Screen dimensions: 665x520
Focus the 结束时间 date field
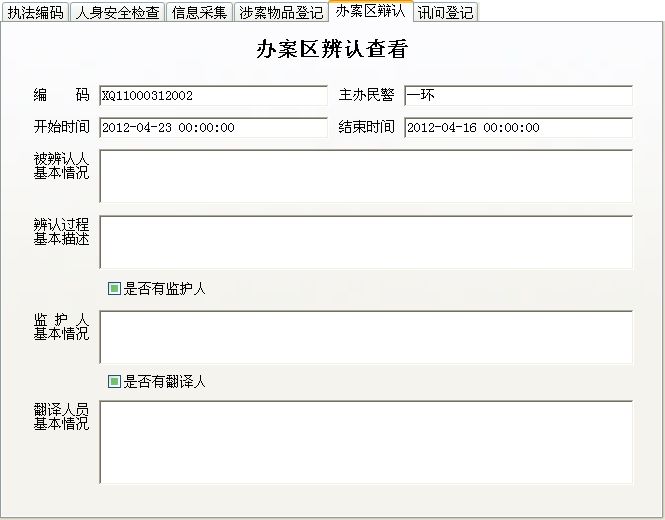coord(518,127)
